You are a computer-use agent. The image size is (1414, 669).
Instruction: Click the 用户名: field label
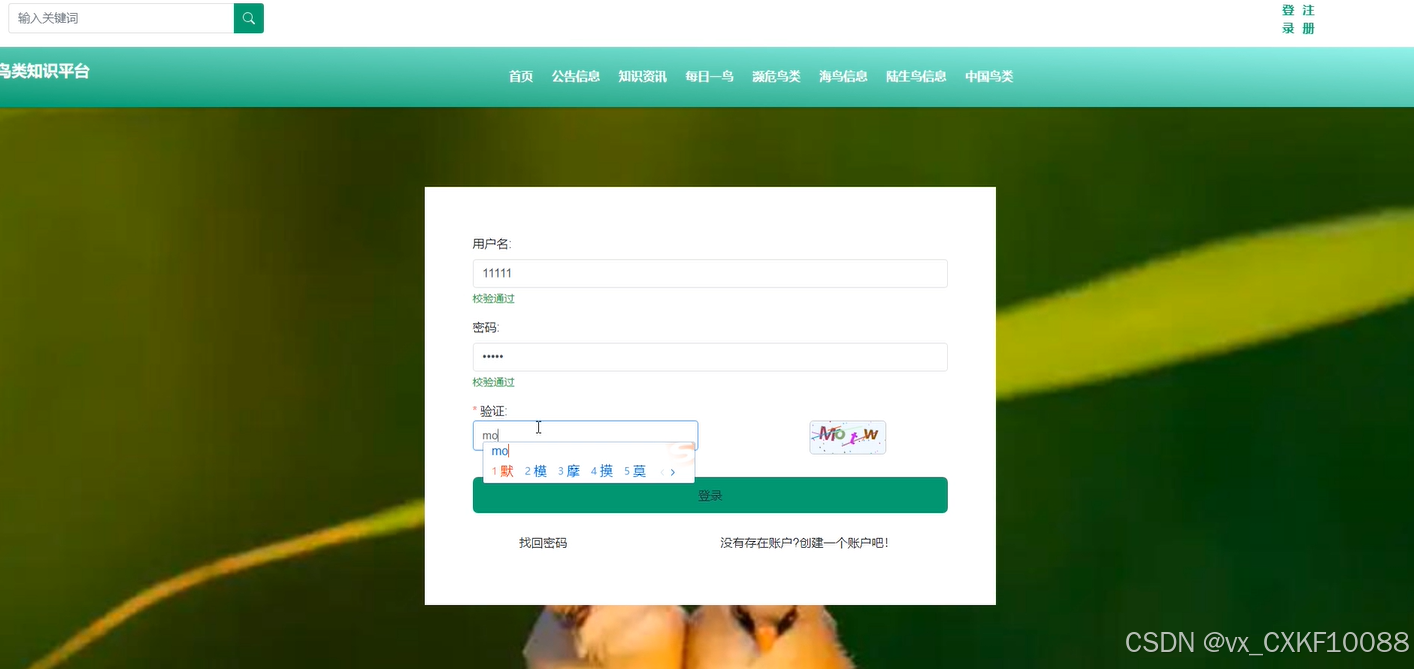pos(492,244)
